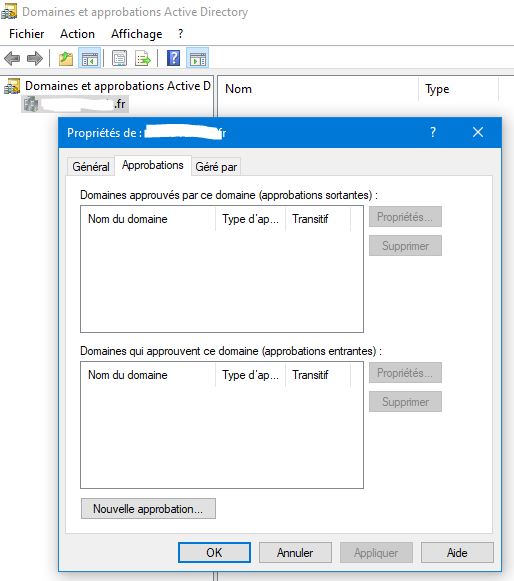Click the Appliquer button
This screenshot has height=581, width=514.
pyautogui.click(x=376, y=552)
